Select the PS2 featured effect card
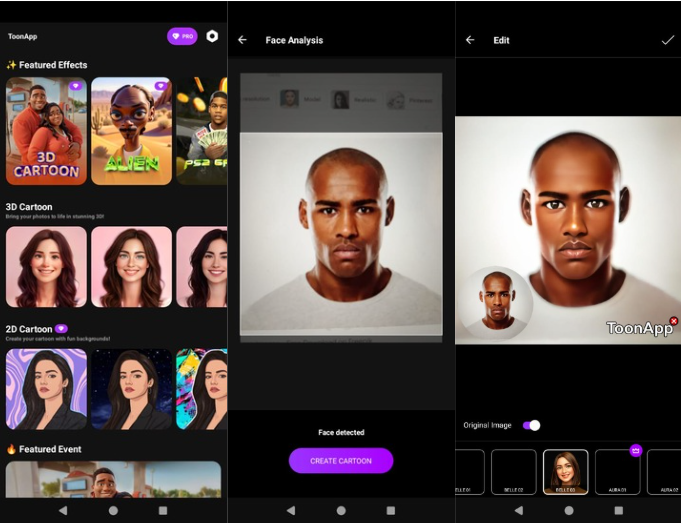This screenshot has width=681, height=523. [x=202, y=131]
